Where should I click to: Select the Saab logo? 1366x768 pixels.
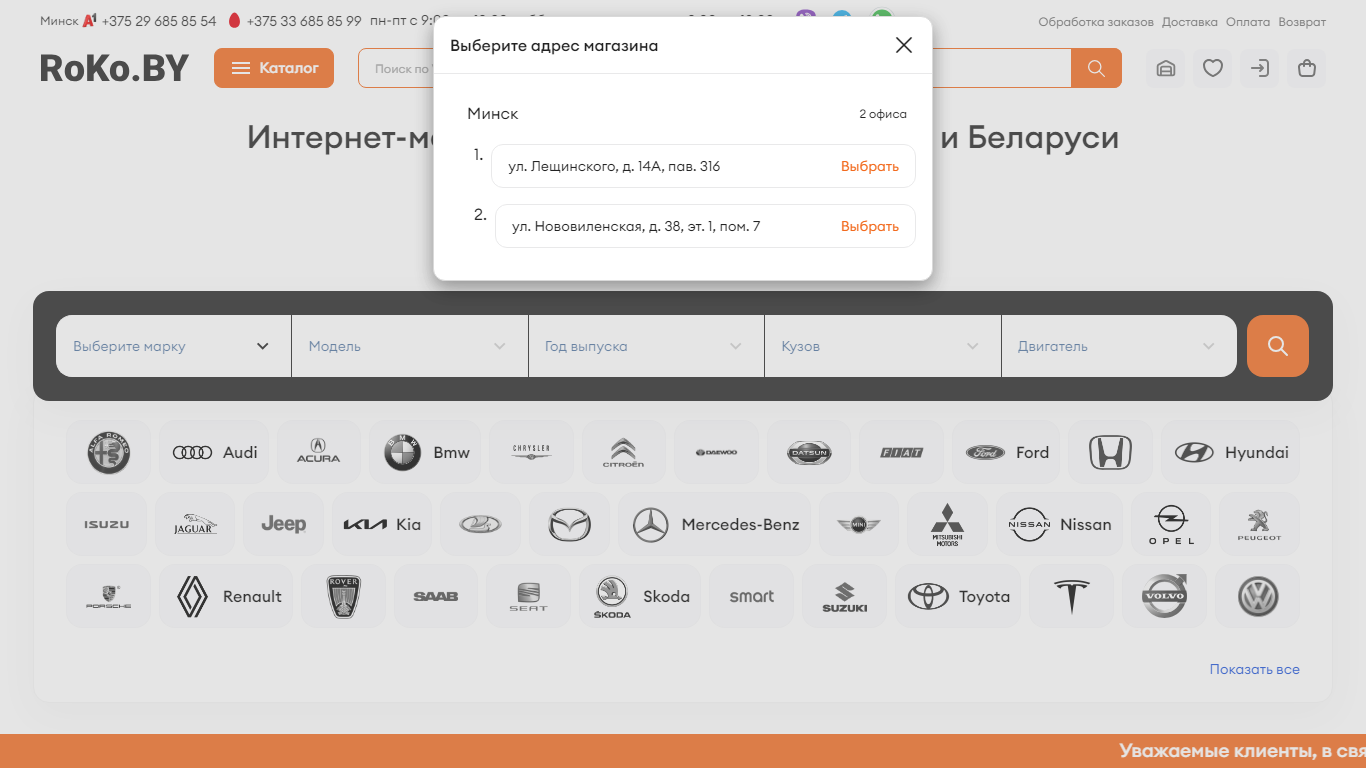436,596
